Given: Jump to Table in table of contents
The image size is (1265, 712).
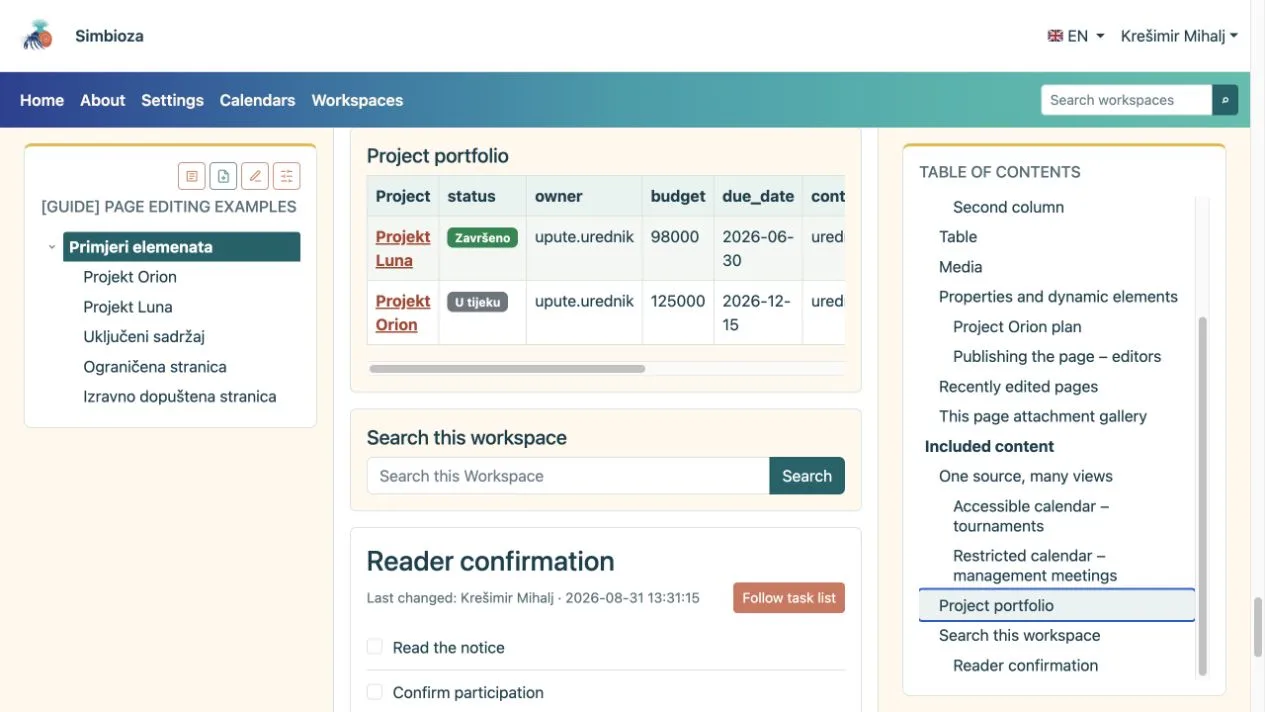Looking at the screenshot, I should click(x=958, y=237).
